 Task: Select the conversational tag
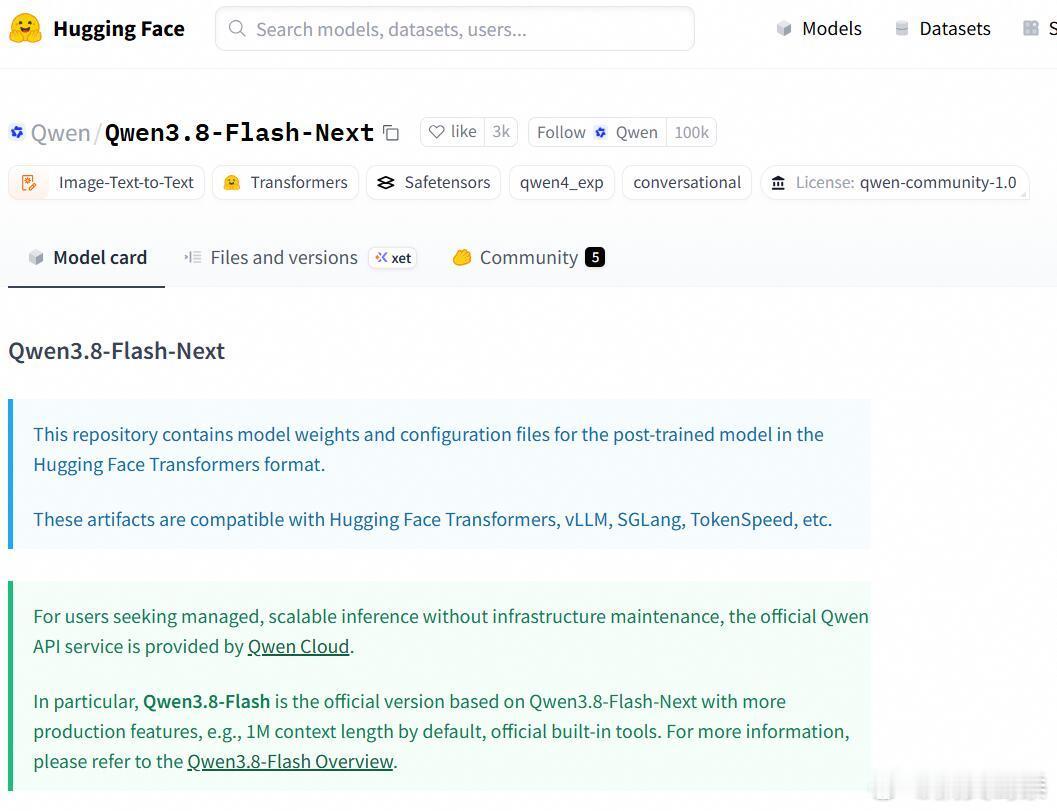coord(687,183)
